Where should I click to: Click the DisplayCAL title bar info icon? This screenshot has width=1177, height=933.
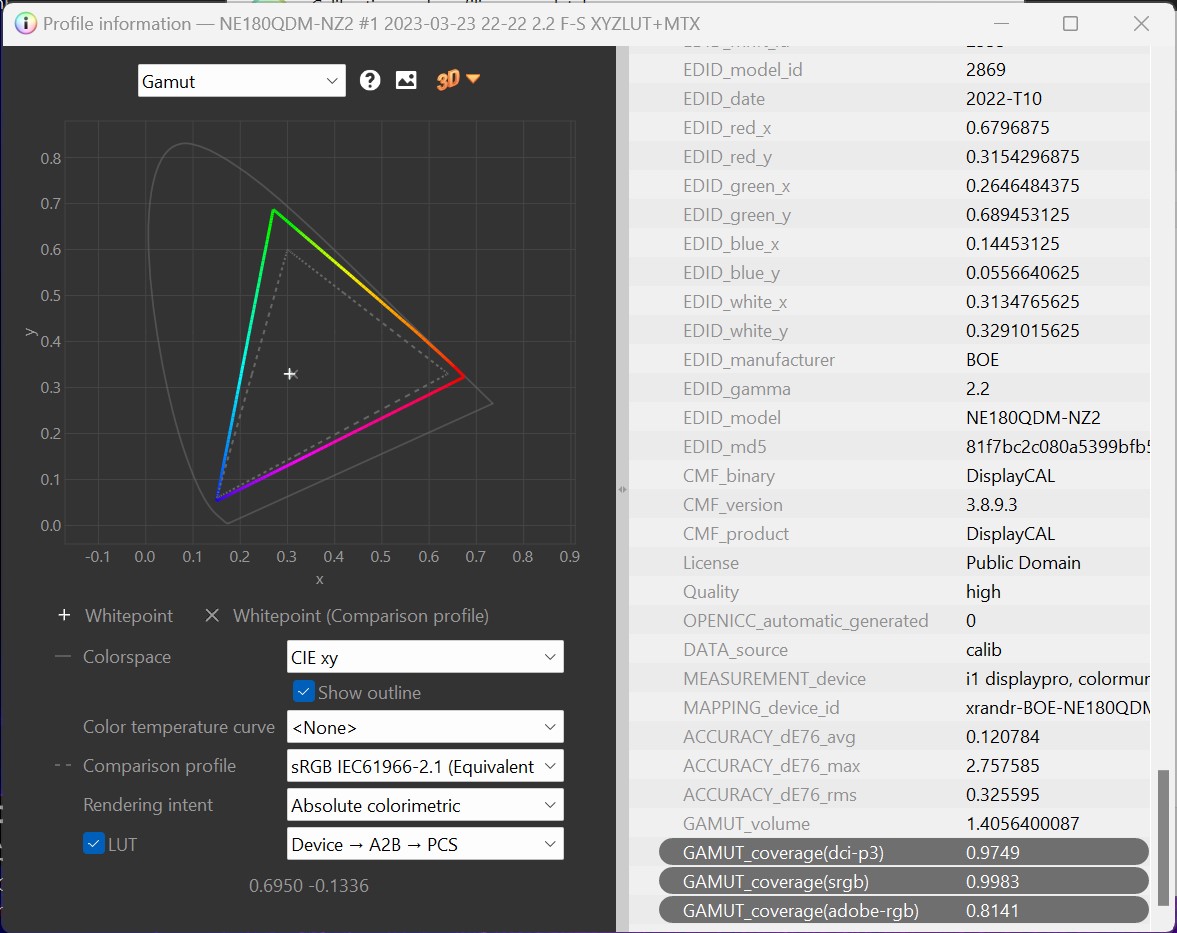point(26,23)
